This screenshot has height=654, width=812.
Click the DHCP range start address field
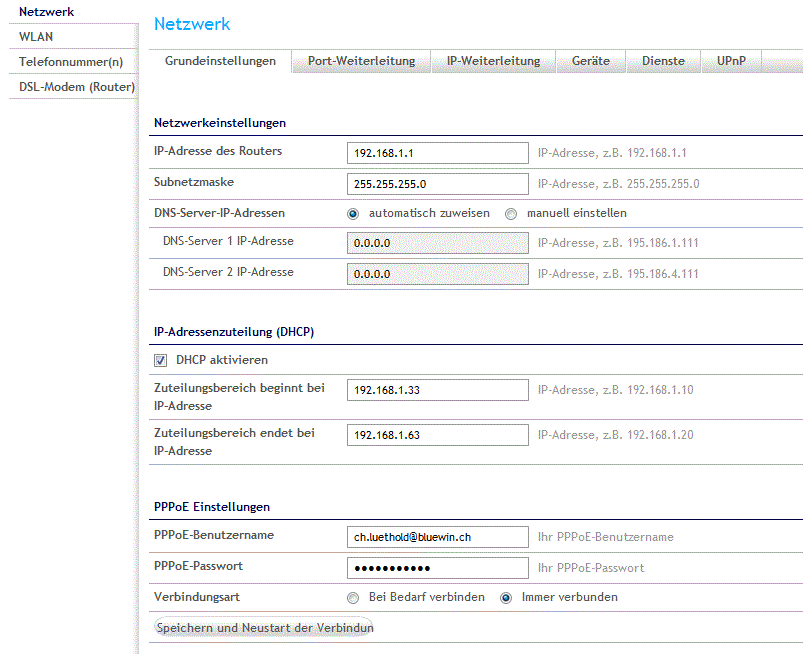[437, 390]
